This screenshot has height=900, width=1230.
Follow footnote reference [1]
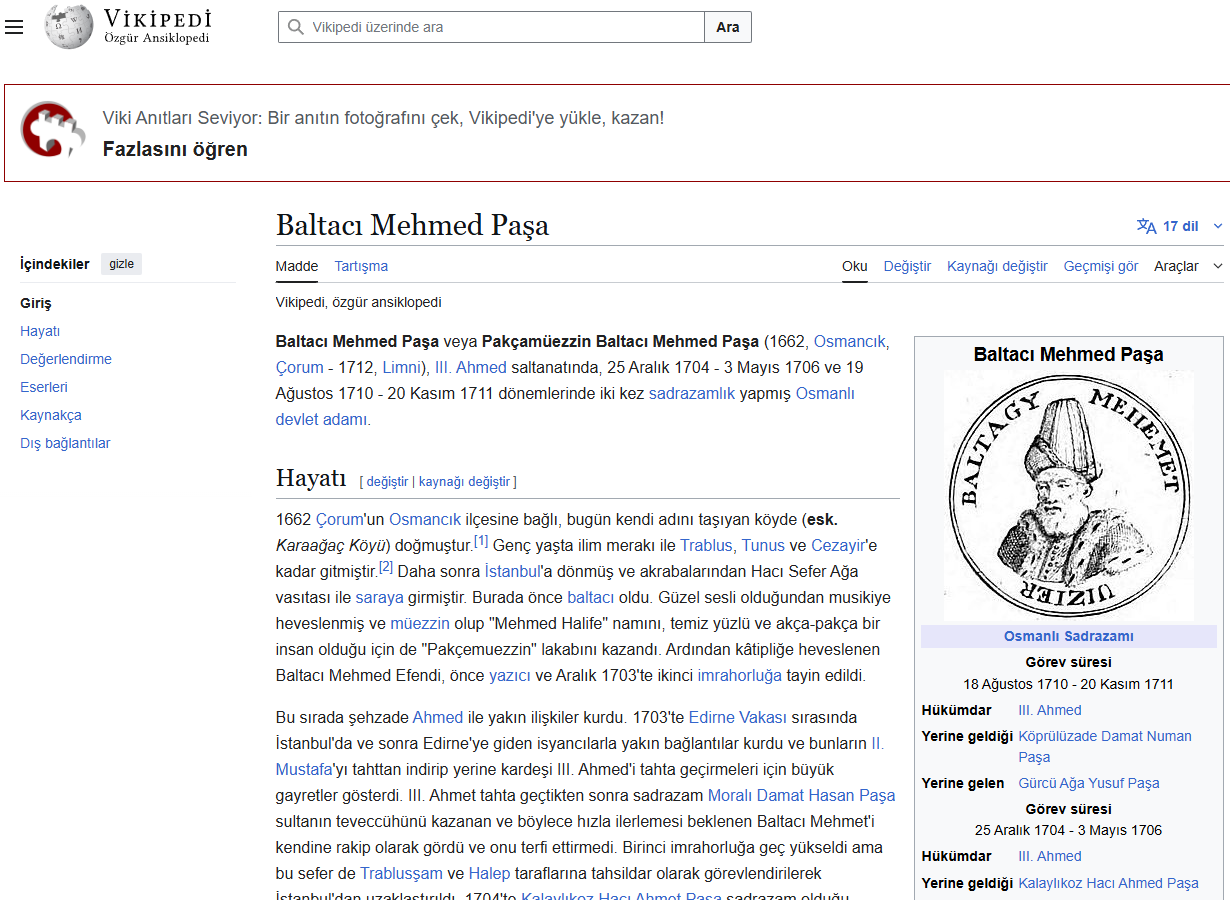(x=481, y=541)
